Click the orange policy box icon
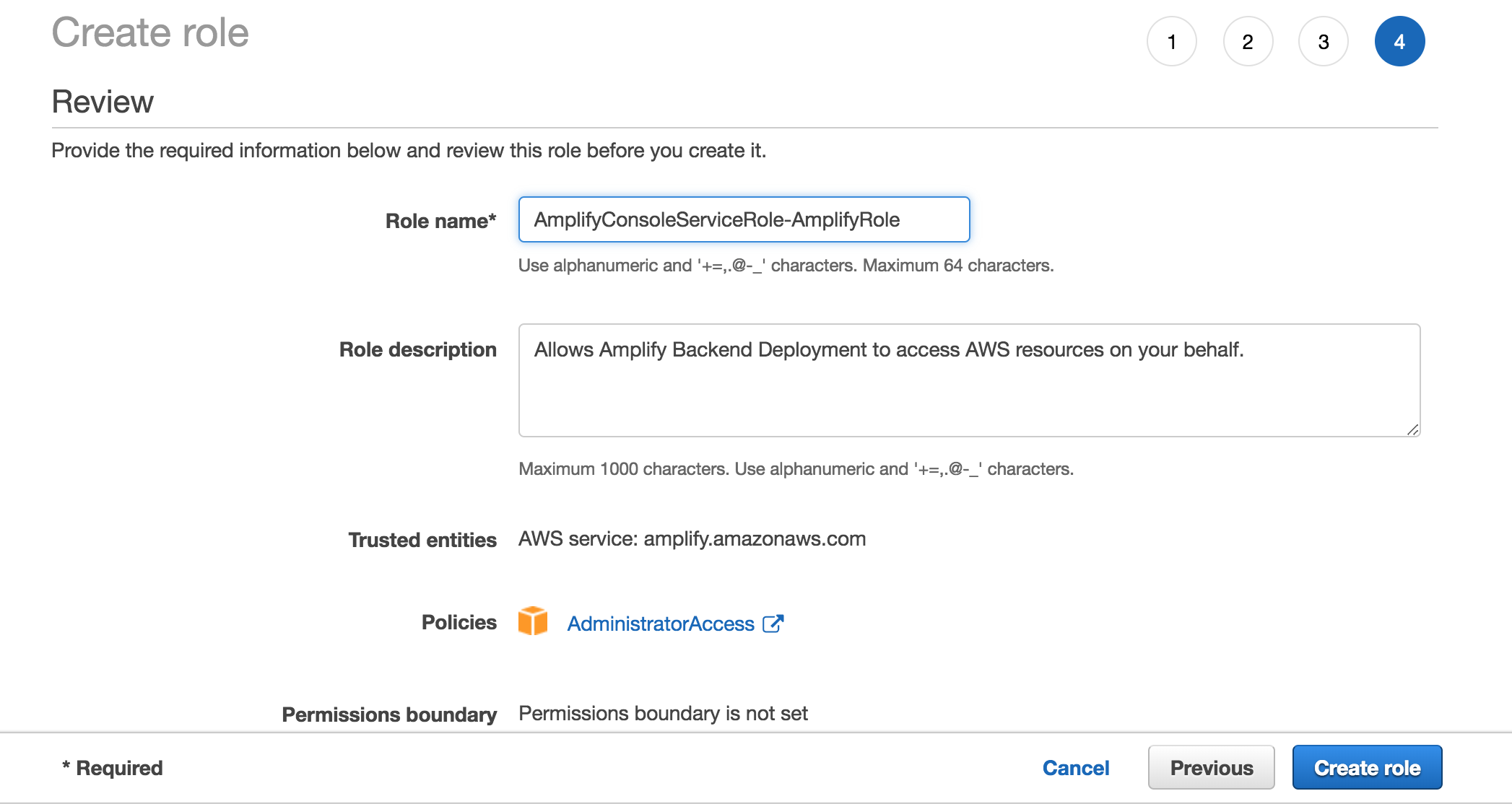The height and width of the screenshot is (804, 1512). (533, 621)
